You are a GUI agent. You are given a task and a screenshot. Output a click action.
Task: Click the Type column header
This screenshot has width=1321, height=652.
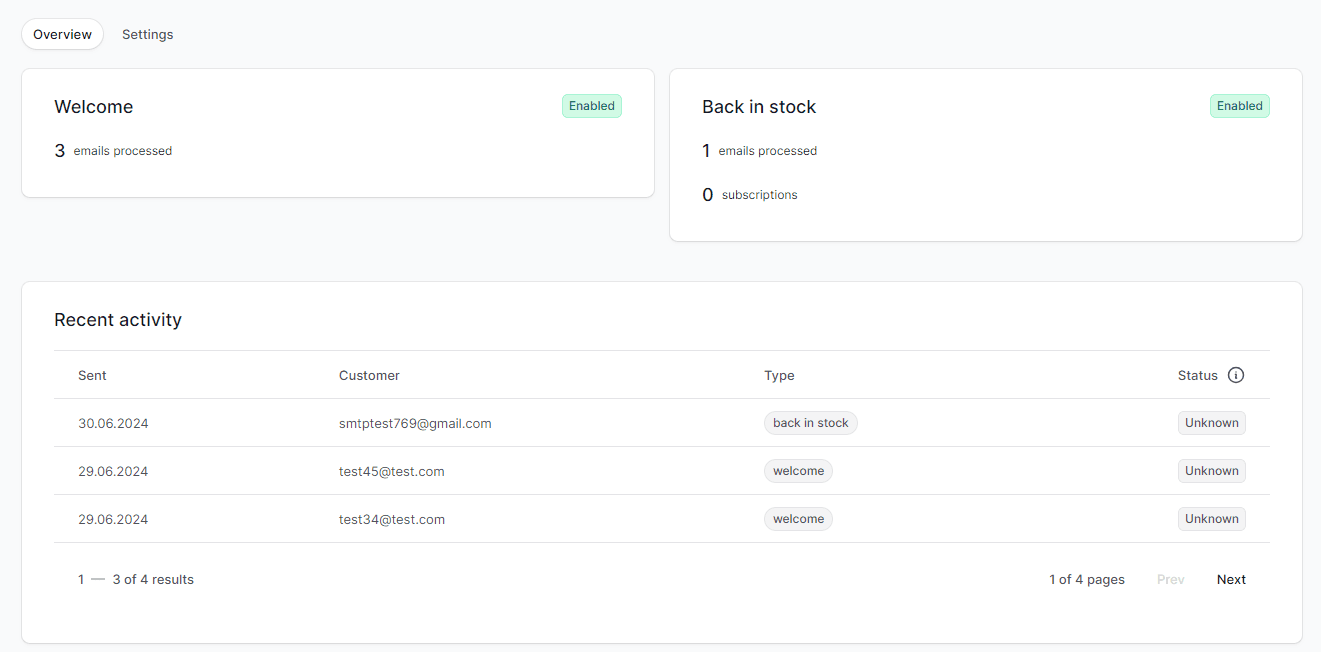779,376
